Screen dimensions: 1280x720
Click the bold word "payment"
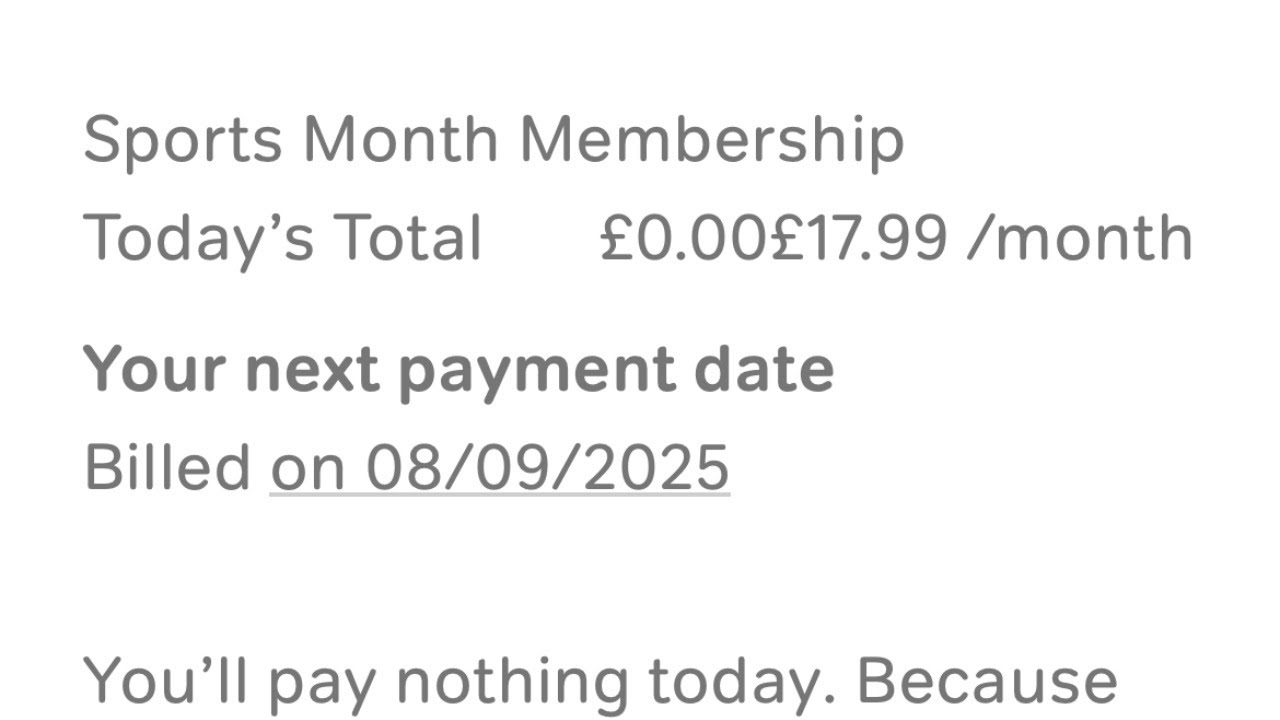click(x=536, y=372)
